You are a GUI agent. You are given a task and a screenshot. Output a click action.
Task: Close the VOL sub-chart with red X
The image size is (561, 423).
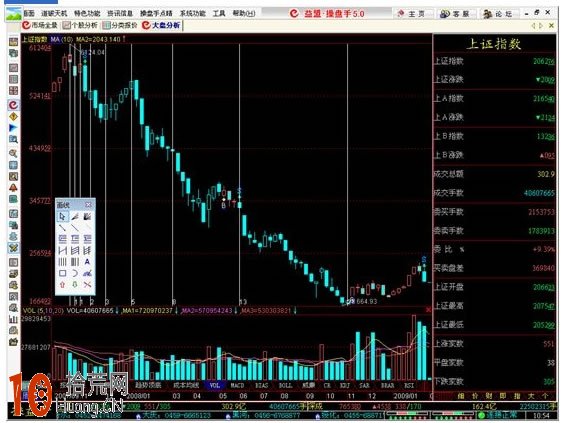coord(428,310)
